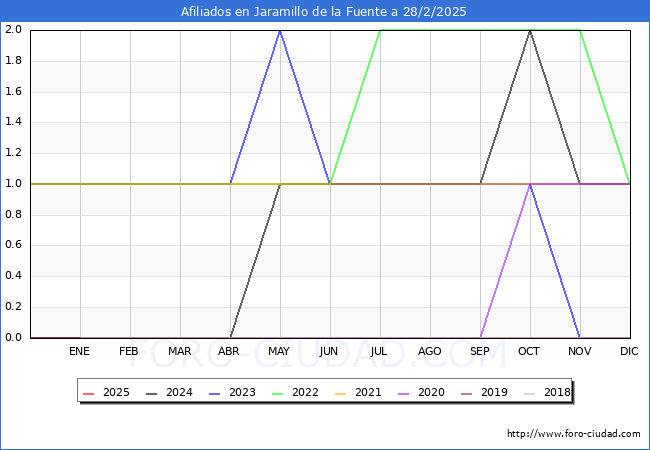Click the JUL month axis label
This screenshot has height=450, width=650.
pyautogui.click(x=380, y=351)
